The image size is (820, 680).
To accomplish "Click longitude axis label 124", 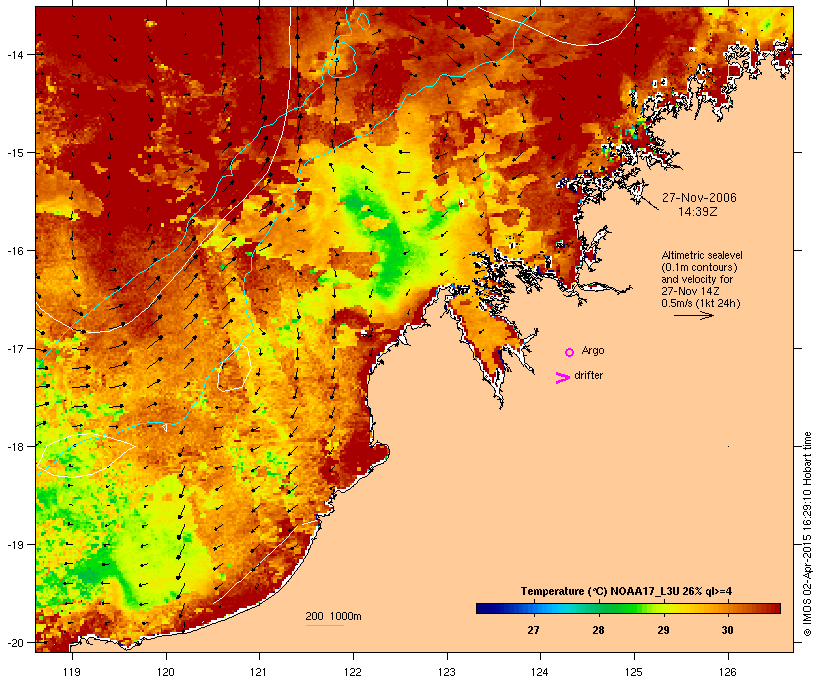I will coord(540,672).
